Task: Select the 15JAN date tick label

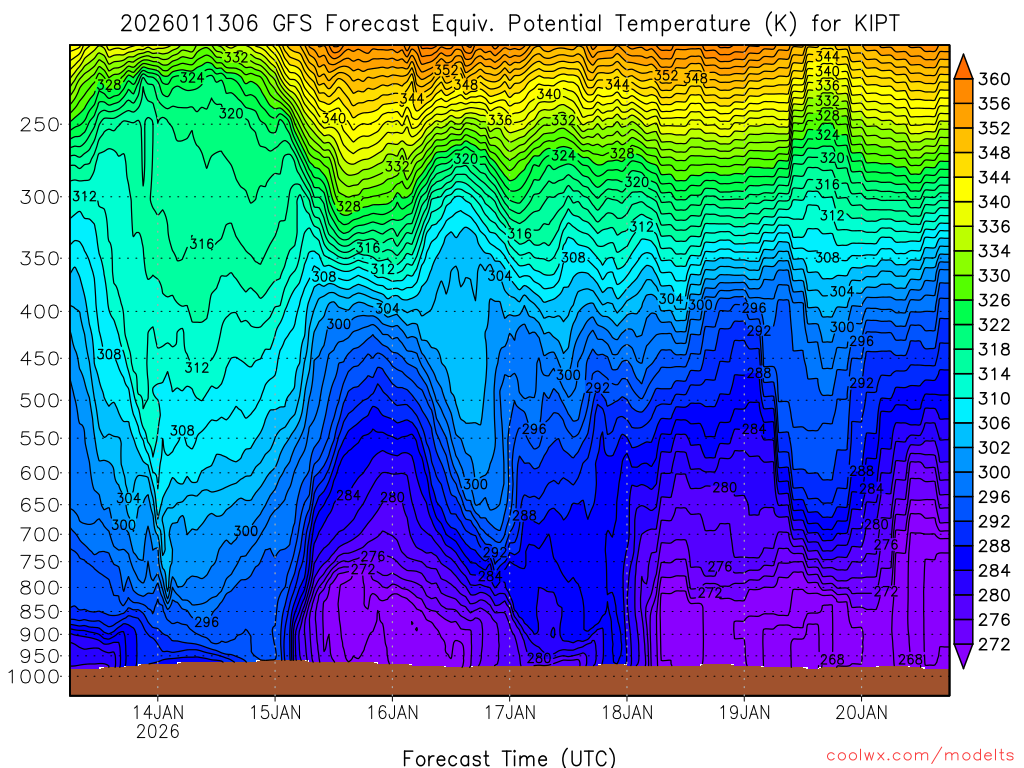Action: pos(275,712)
